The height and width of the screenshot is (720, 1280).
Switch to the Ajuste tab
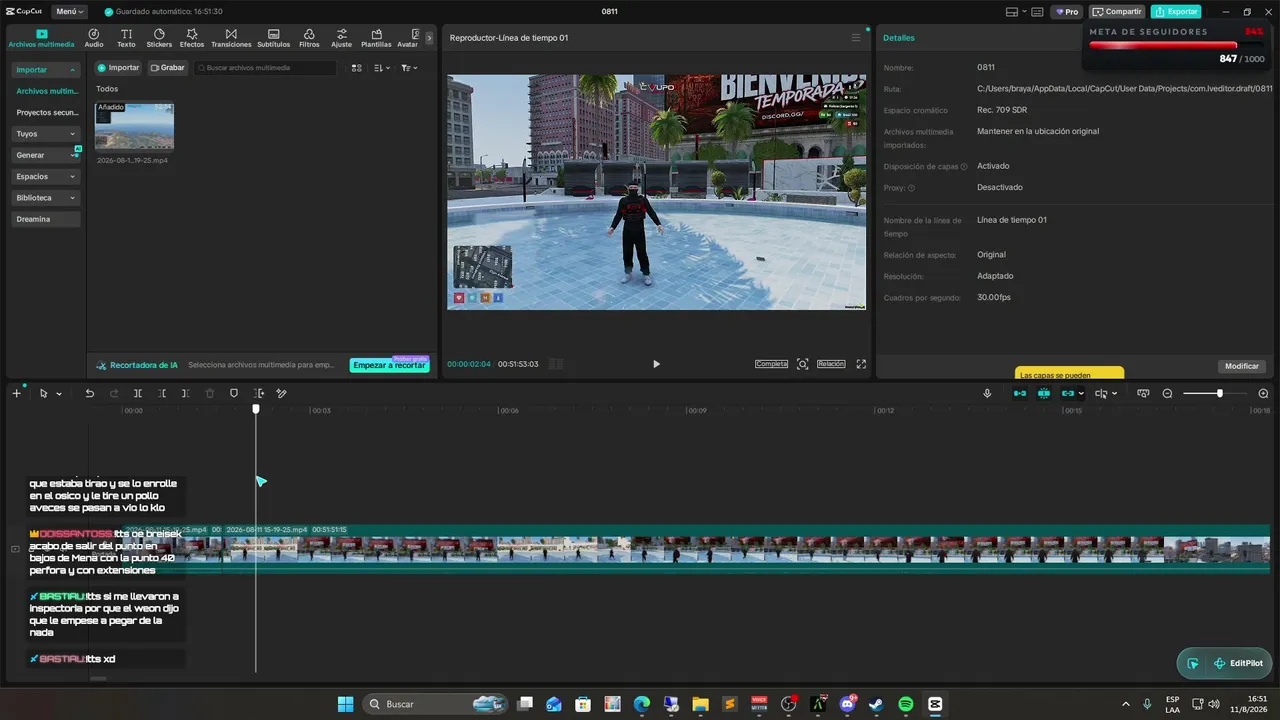click(342, 38)
